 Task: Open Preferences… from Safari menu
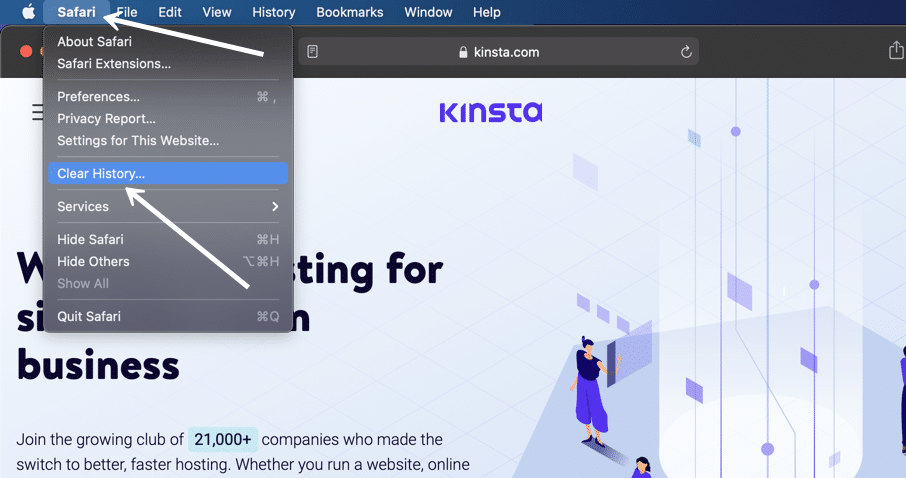pyautogui.click(x=98, y=97)
